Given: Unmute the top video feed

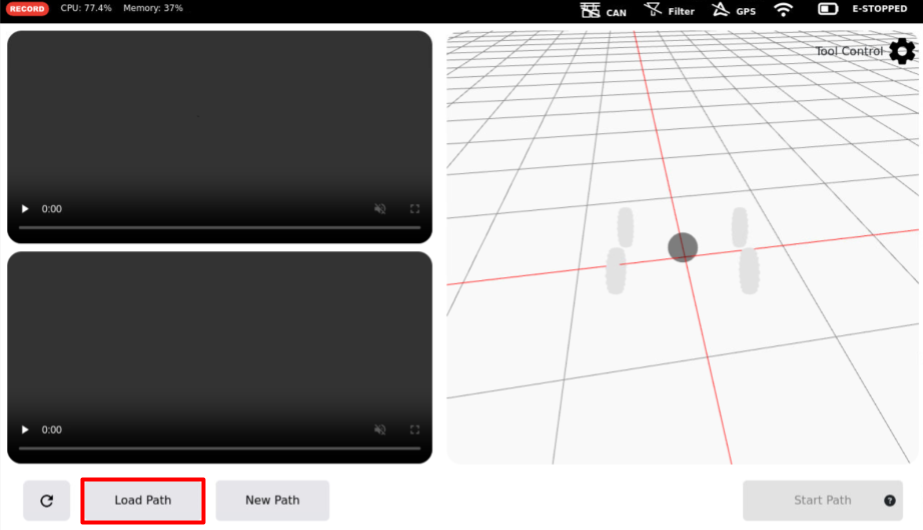Looking at the screenshot, I should coord(380,209).
